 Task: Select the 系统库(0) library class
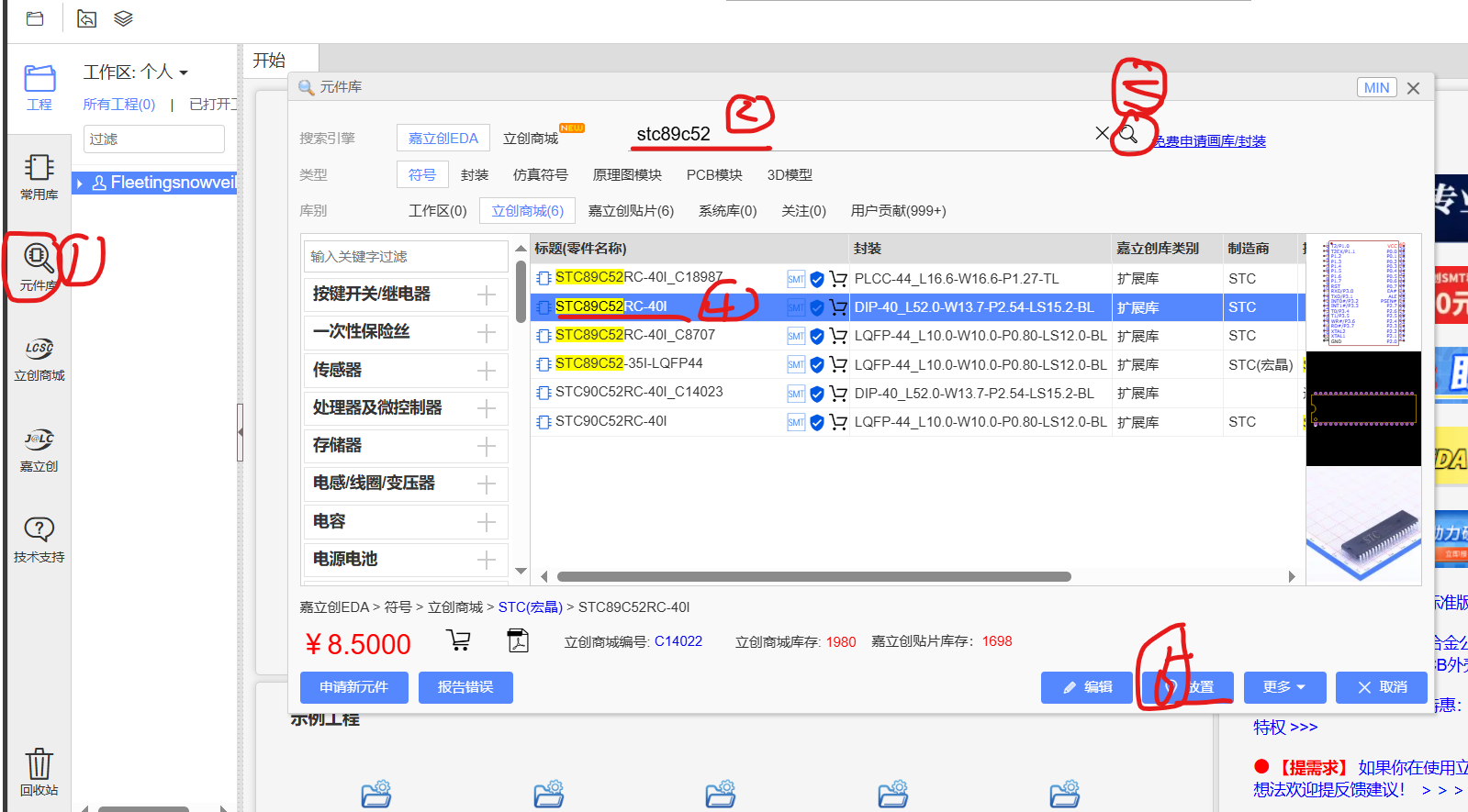pos(727,211)
